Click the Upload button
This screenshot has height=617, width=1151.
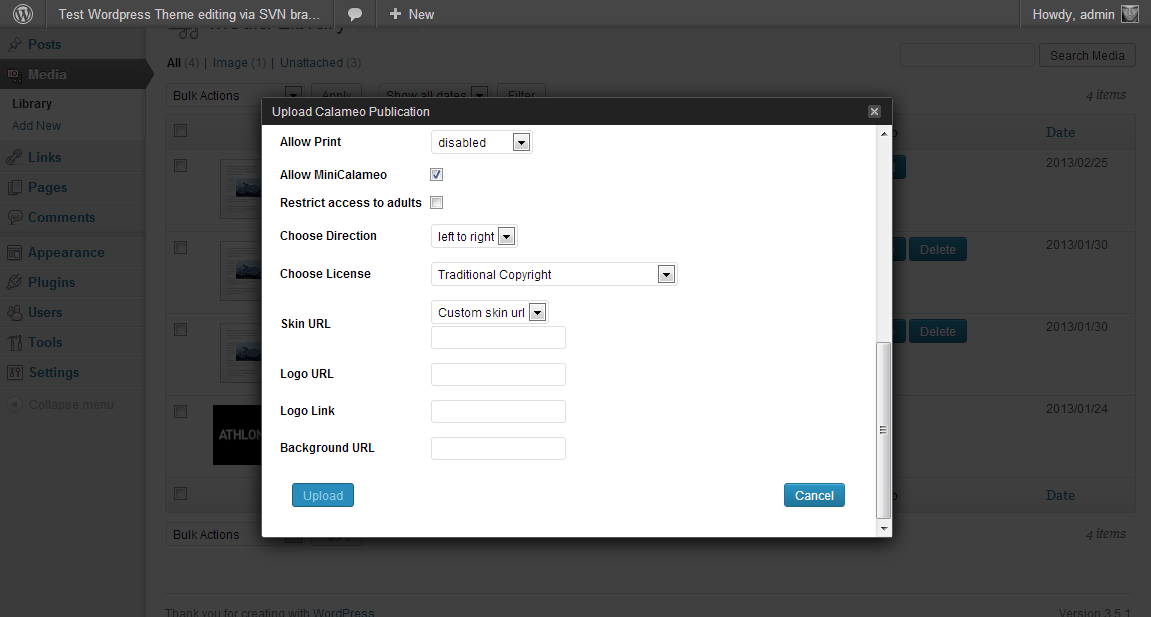point(323,495)
